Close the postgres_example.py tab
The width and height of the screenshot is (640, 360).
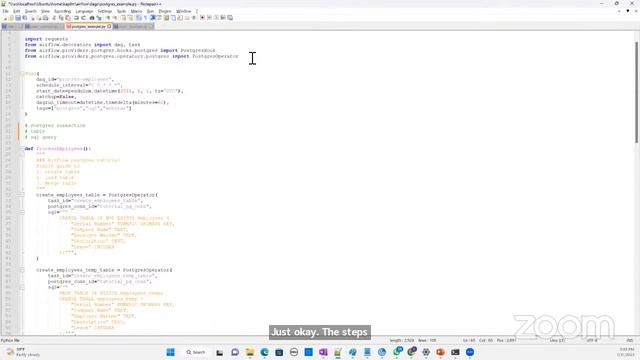pos(109,27)
